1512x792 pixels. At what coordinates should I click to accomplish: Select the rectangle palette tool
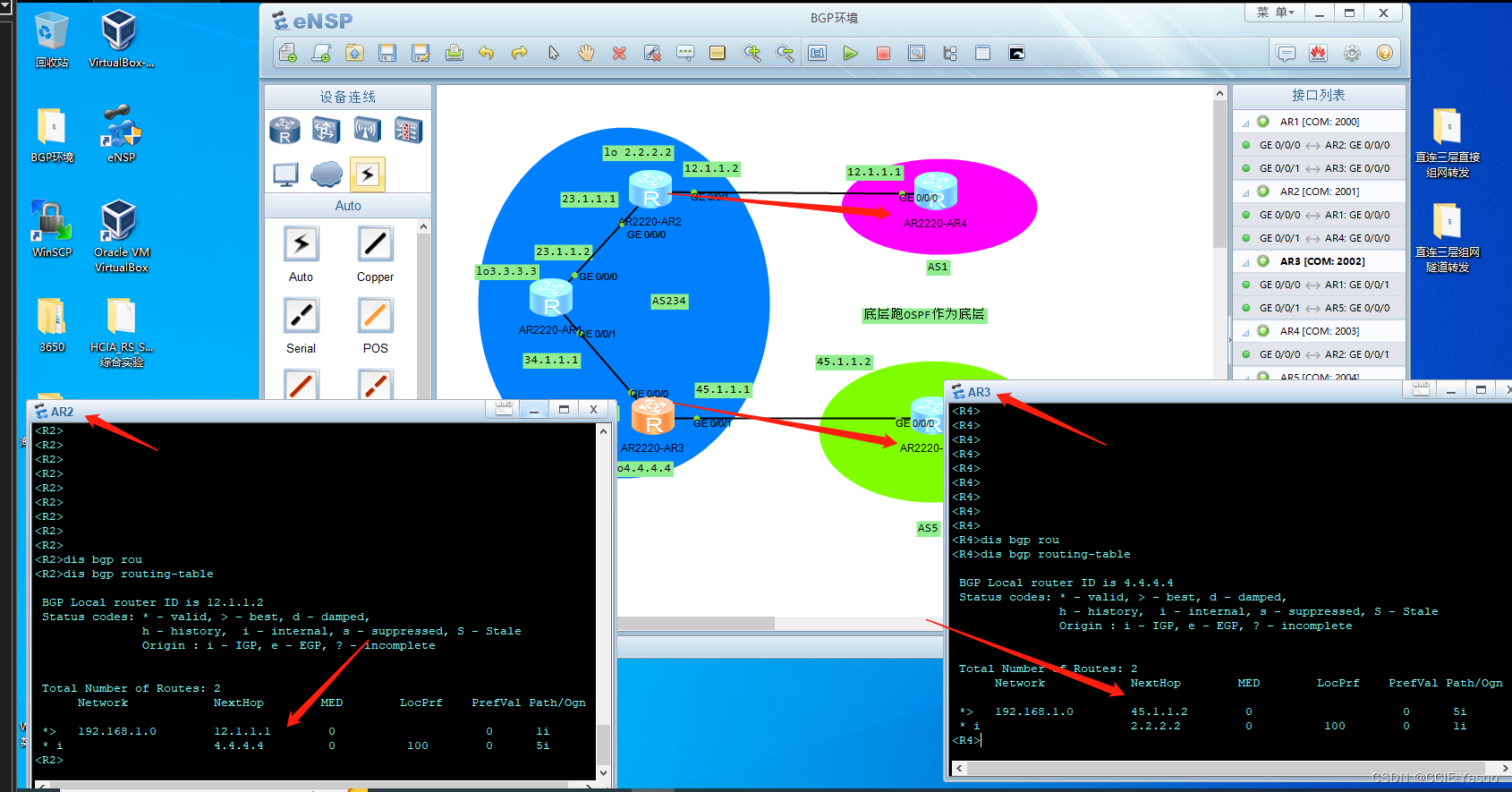(718, 53)
